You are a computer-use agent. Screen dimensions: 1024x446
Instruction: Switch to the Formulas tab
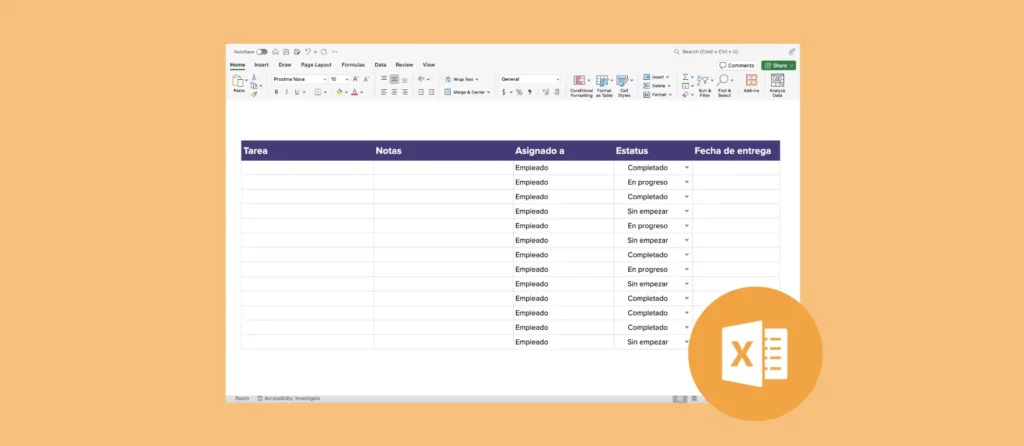[353, 64]
